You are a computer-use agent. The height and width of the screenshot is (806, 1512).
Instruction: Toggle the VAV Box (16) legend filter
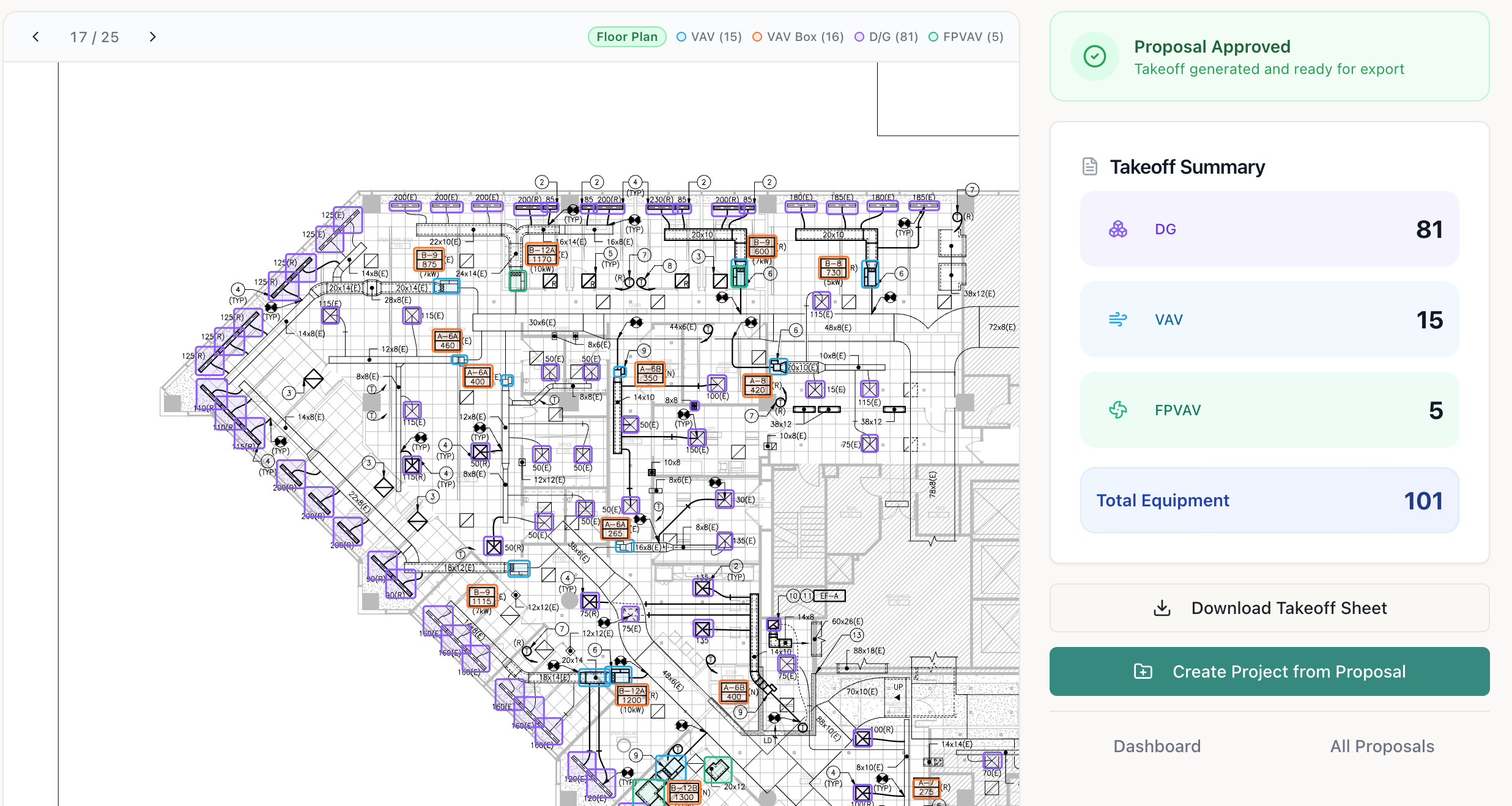pos(798,37)
